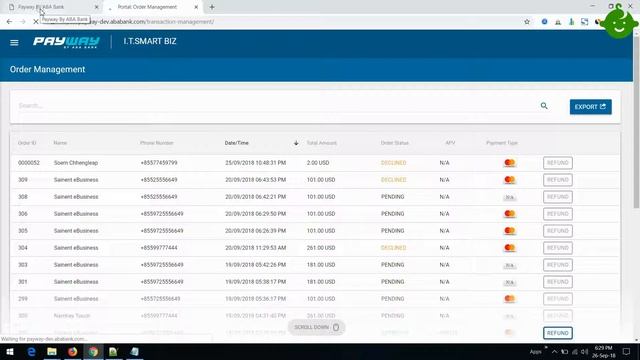
Task: Open the Windows Start menu
Action: point(9,352)
